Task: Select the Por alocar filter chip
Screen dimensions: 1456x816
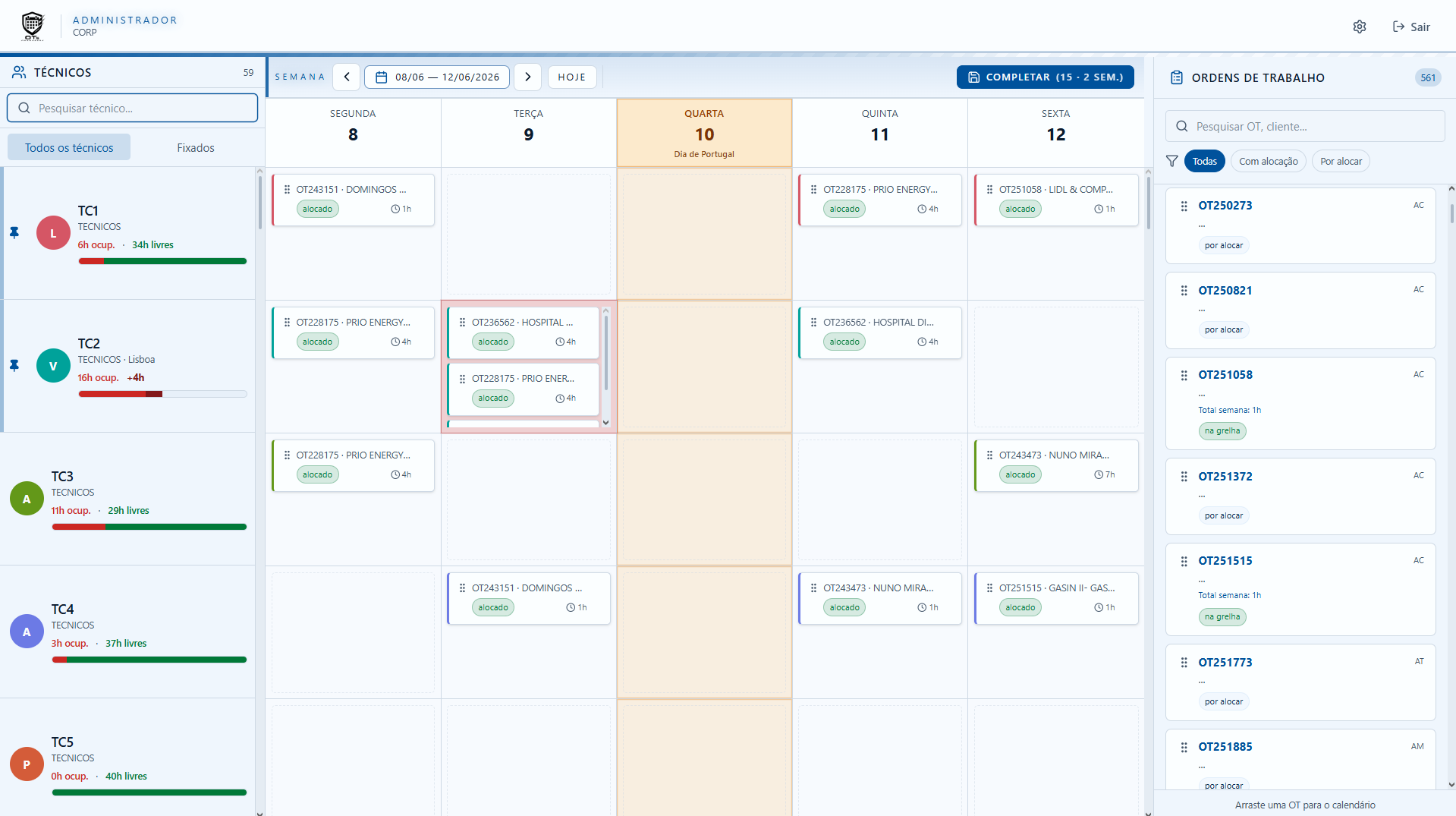Action: [1341, 161]
